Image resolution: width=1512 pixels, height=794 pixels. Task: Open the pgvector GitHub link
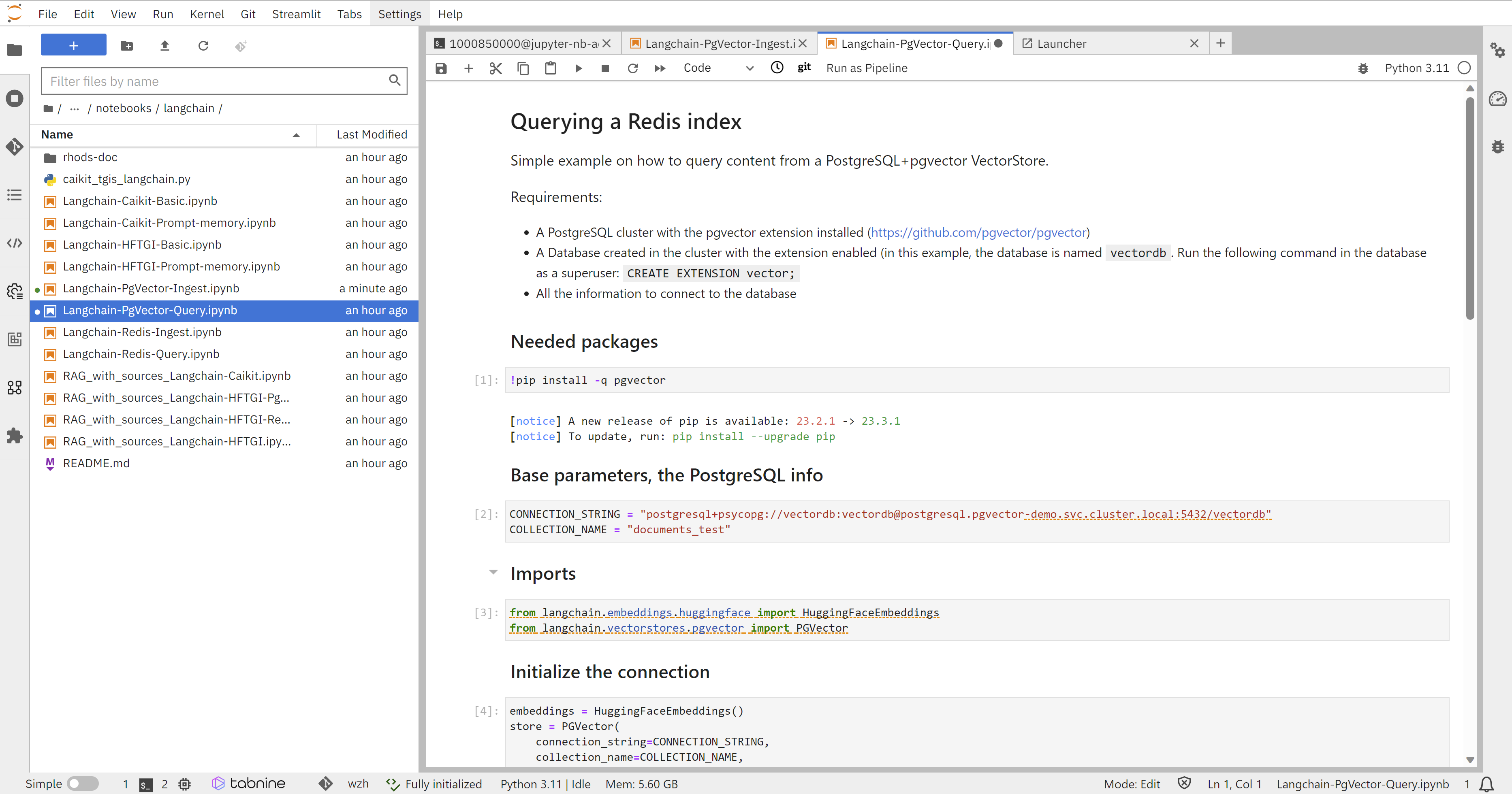[x=978, y=232]
